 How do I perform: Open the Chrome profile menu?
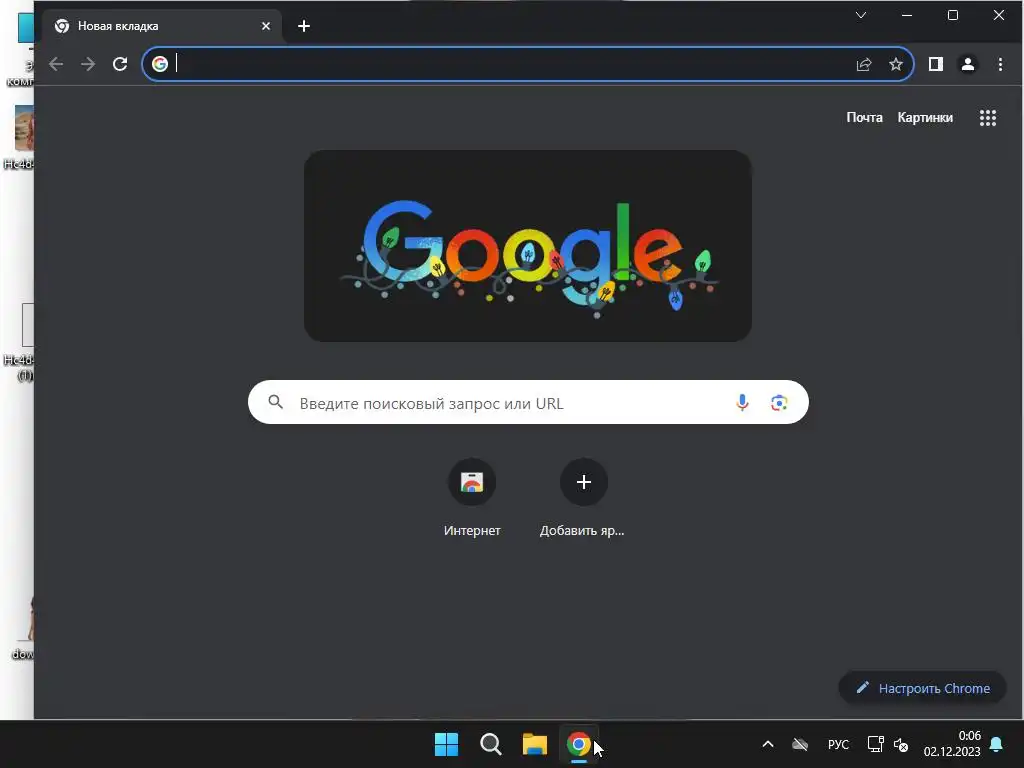pyautogui.click(x=968, y=64)
